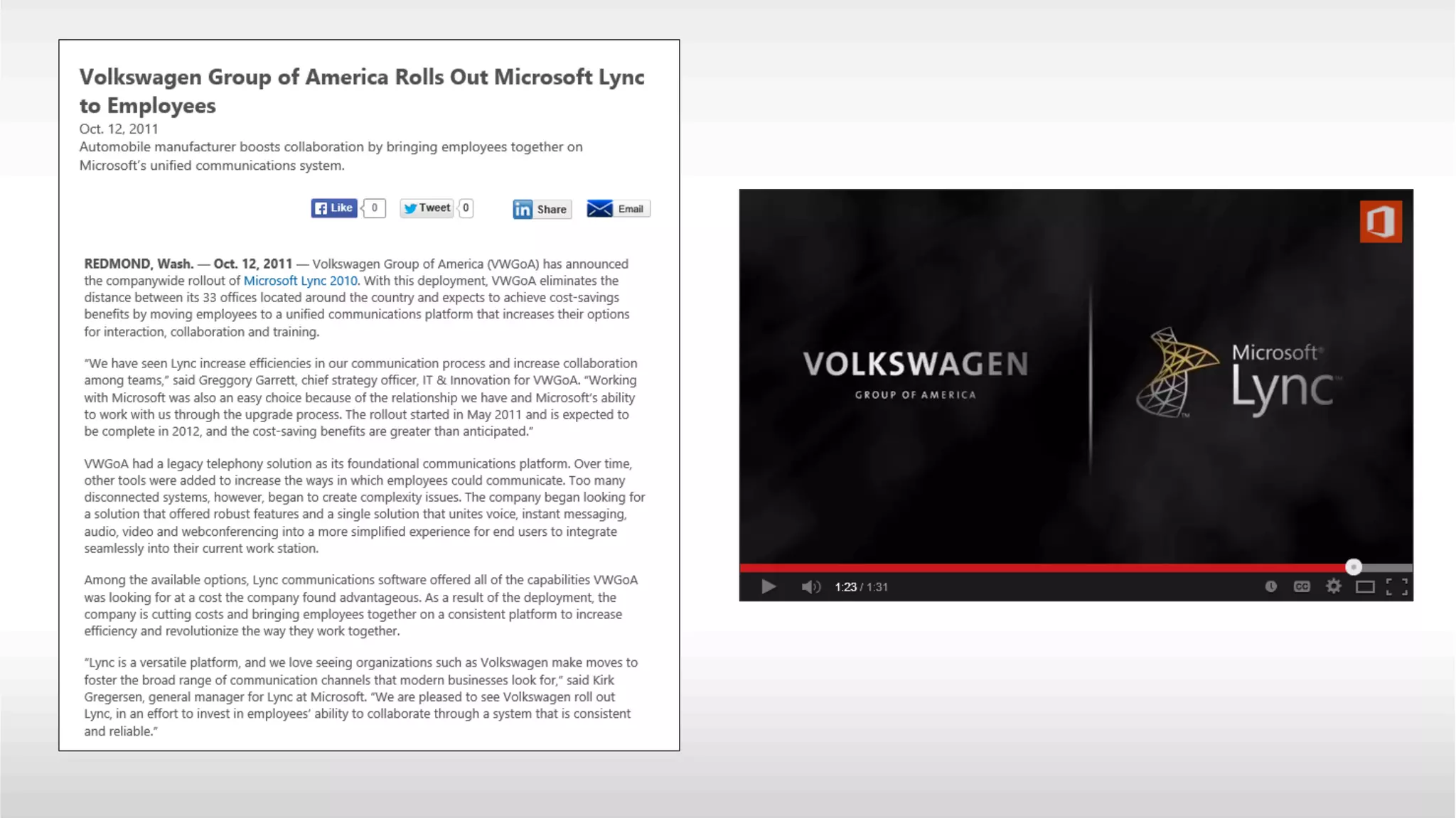1456x818 pixels.
Task: Click the Facebook like count box
Action: click(375, 208)
